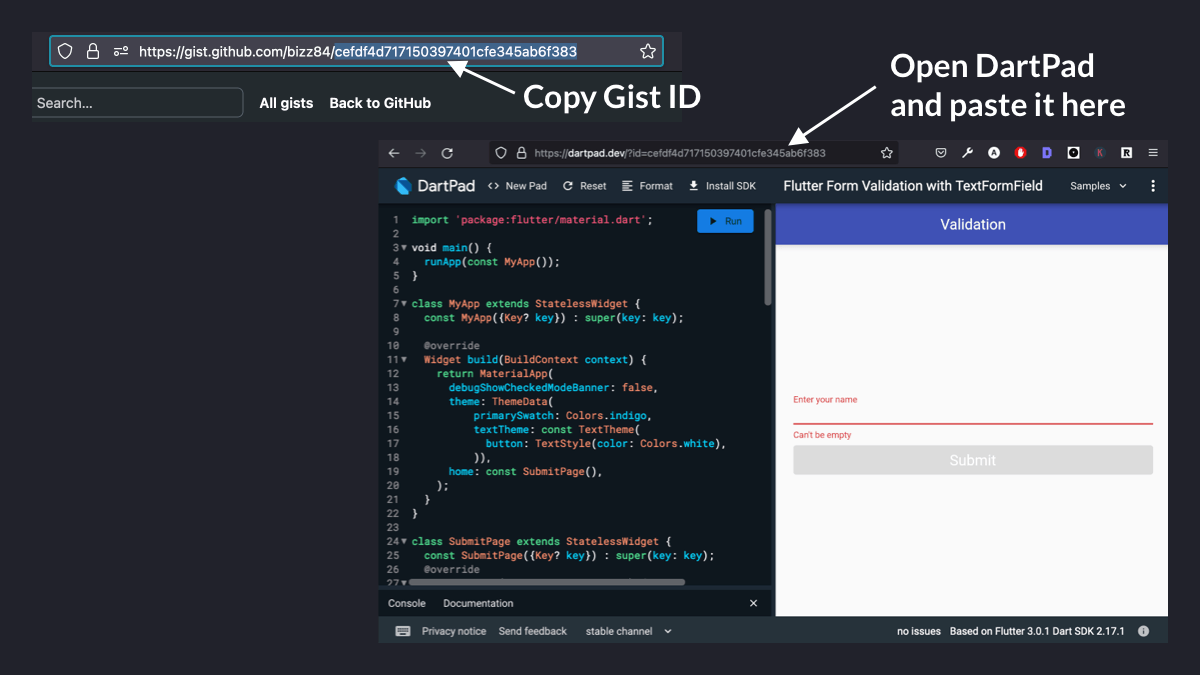Switch to the Documentation tab
The height and width of the screenshot is (675, 1200).
(478, 604)
